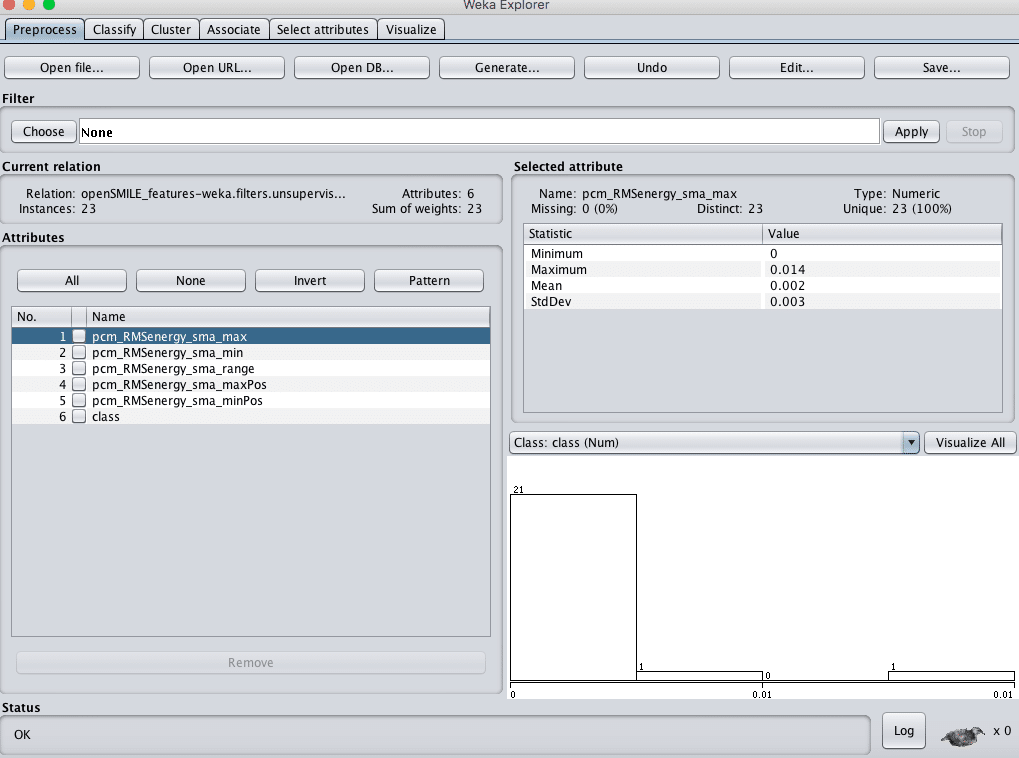Click the Pattern button
The height and width of the screenshot is (758, 1019).
coord(429,281)
